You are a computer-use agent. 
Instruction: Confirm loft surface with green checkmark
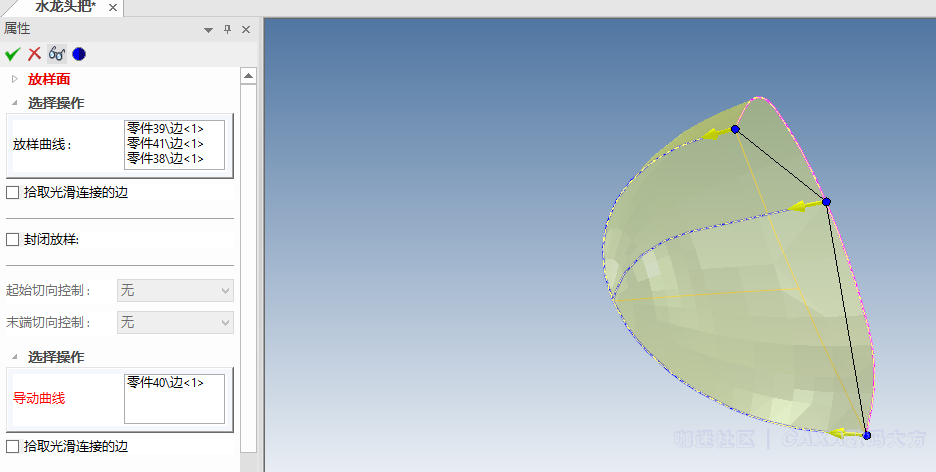pos(12,54)
